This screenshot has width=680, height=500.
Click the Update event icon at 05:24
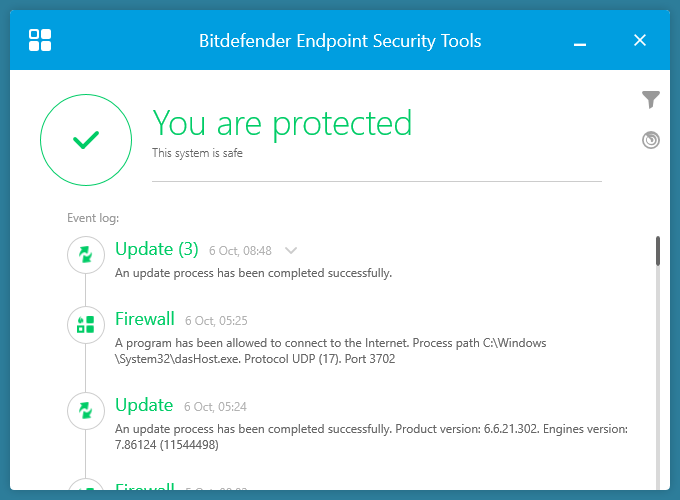point(86,410)
